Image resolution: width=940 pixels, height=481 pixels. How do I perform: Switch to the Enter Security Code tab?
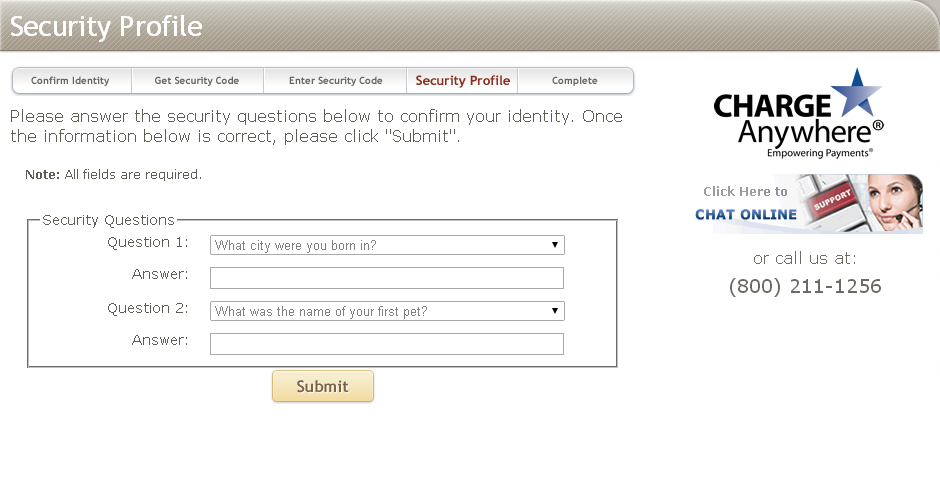(x=335, y=81)
